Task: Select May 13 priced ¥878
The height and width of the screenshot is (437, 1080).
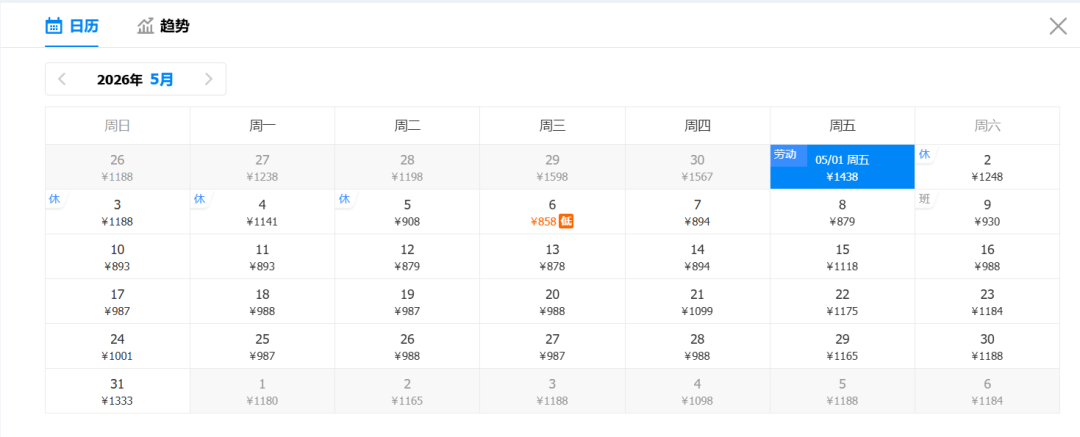Action: click(552, 257)
